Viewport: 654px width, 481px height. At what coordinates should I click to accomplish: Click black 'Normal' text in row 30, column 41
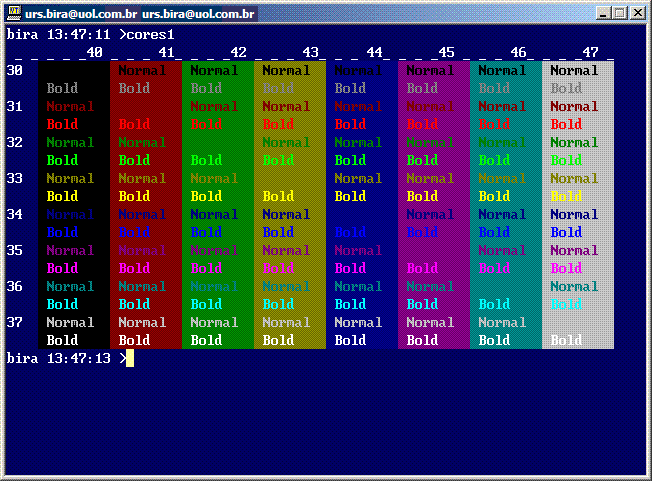[x=142, y=70]
